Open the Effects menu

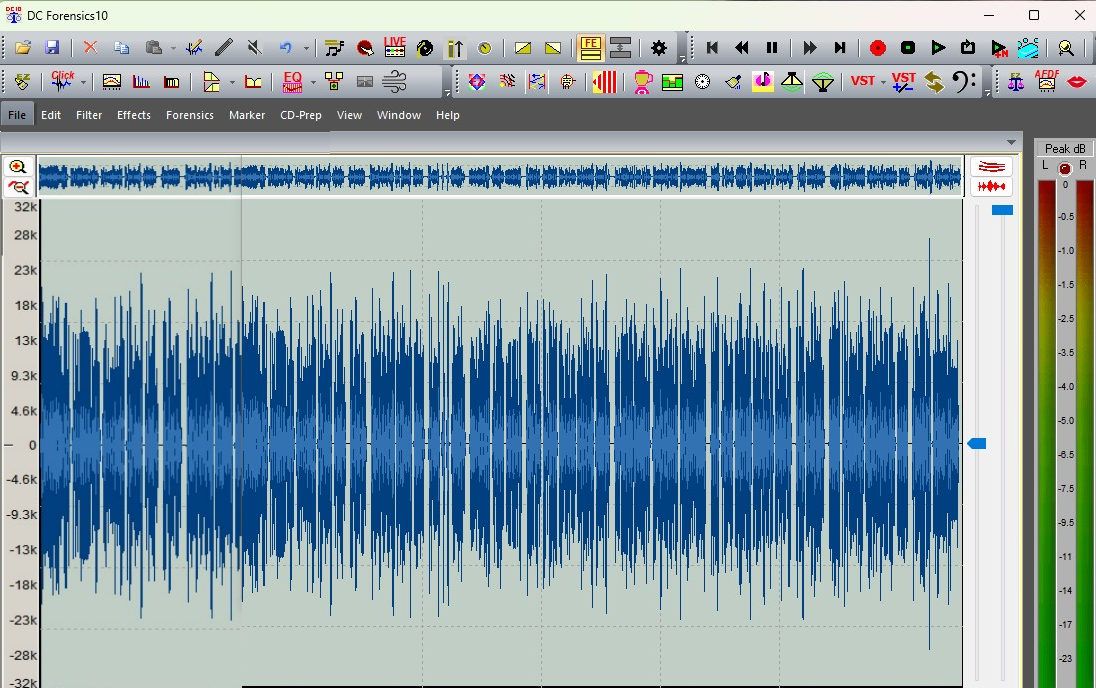point(134,115)
